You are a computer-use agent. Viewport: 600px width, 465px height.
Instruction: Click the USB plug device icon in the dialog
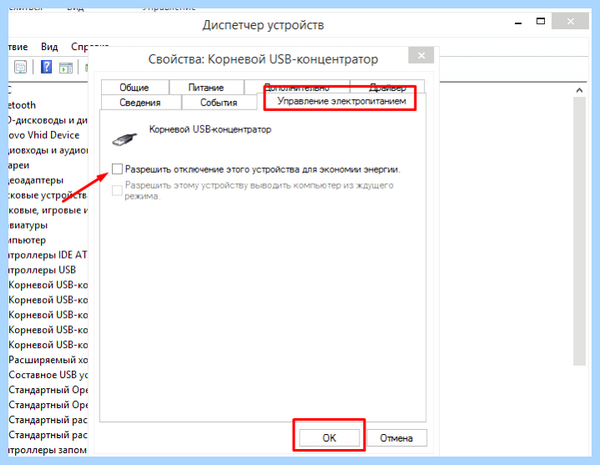124,139
